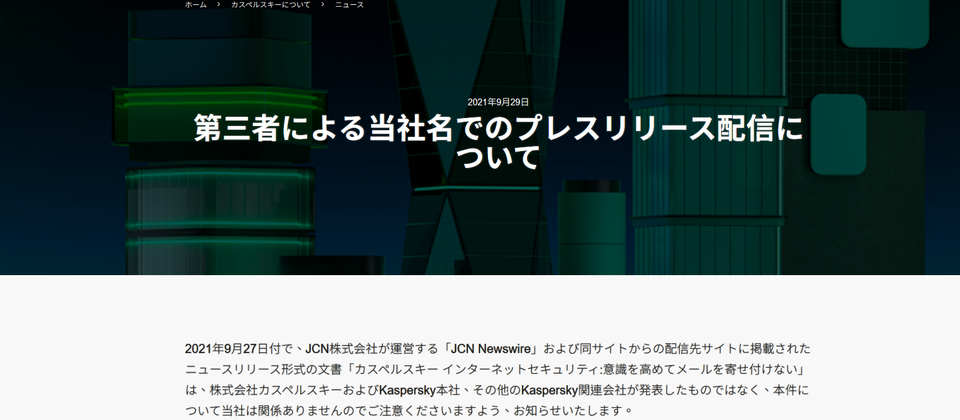Image resolution: width=960 pixels, height=420 pixels.
Task: Go to カスペルスキーについて breadcrumb
Action: (x=271, y=5)
